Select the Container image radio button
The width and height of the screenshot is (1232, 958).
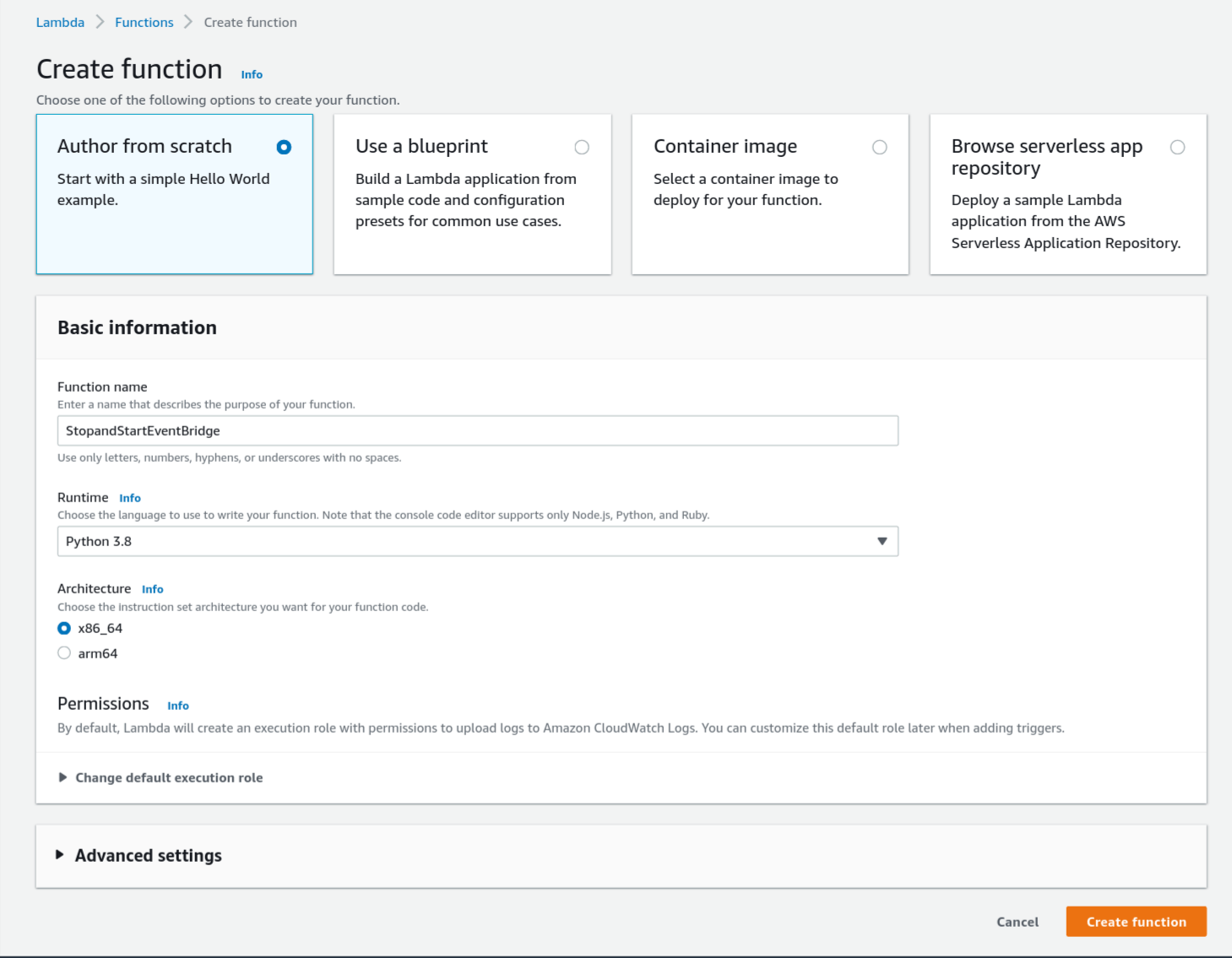pos(880,147)
